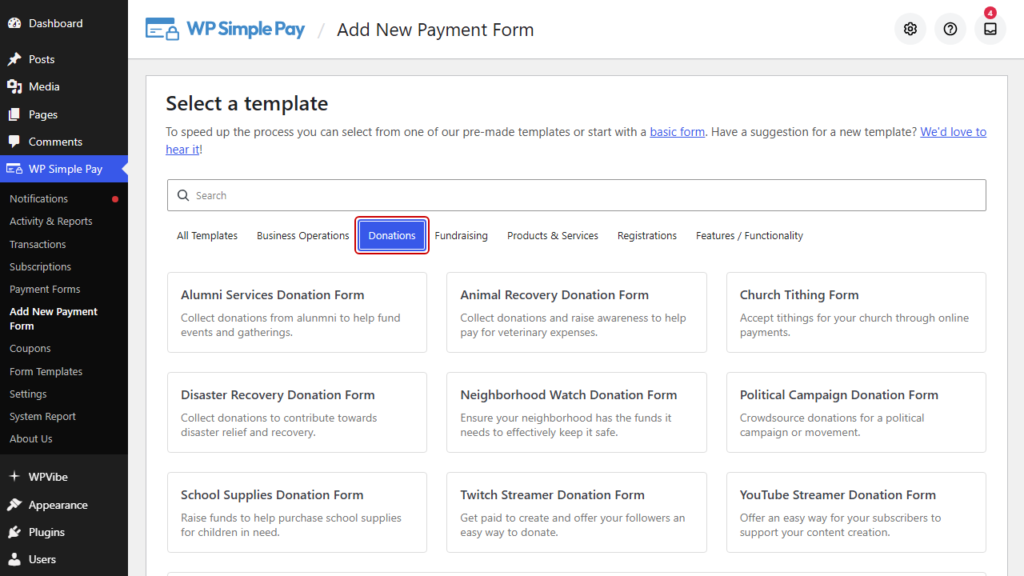Click the WPVibe plus icon
Image resolution: width=1024 pixels, height=576 pixels.
coord(14,477)
